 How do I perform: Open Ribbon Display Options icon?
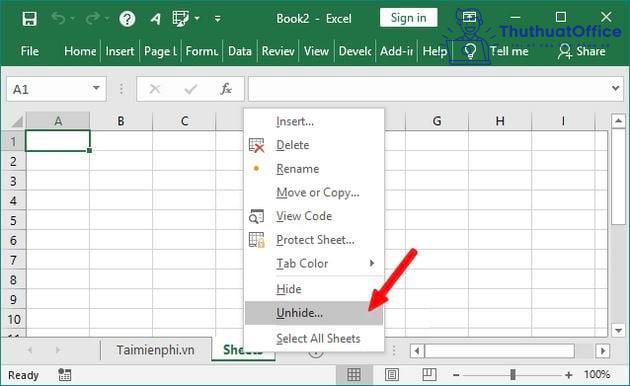pos(469,17)
